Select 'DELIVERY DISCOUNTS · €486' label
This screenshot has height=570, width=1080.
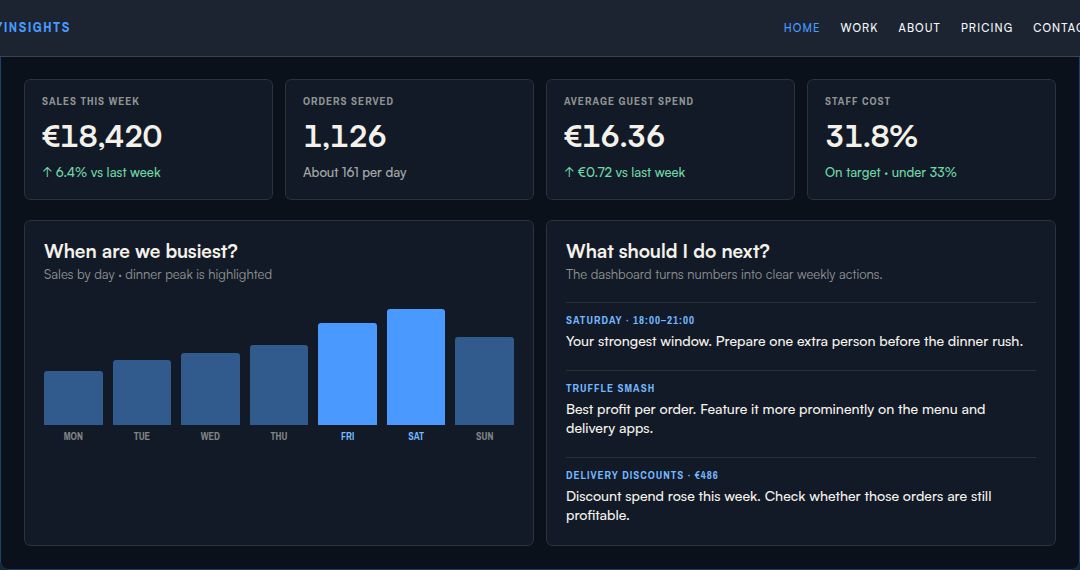[x=642, y=475]
